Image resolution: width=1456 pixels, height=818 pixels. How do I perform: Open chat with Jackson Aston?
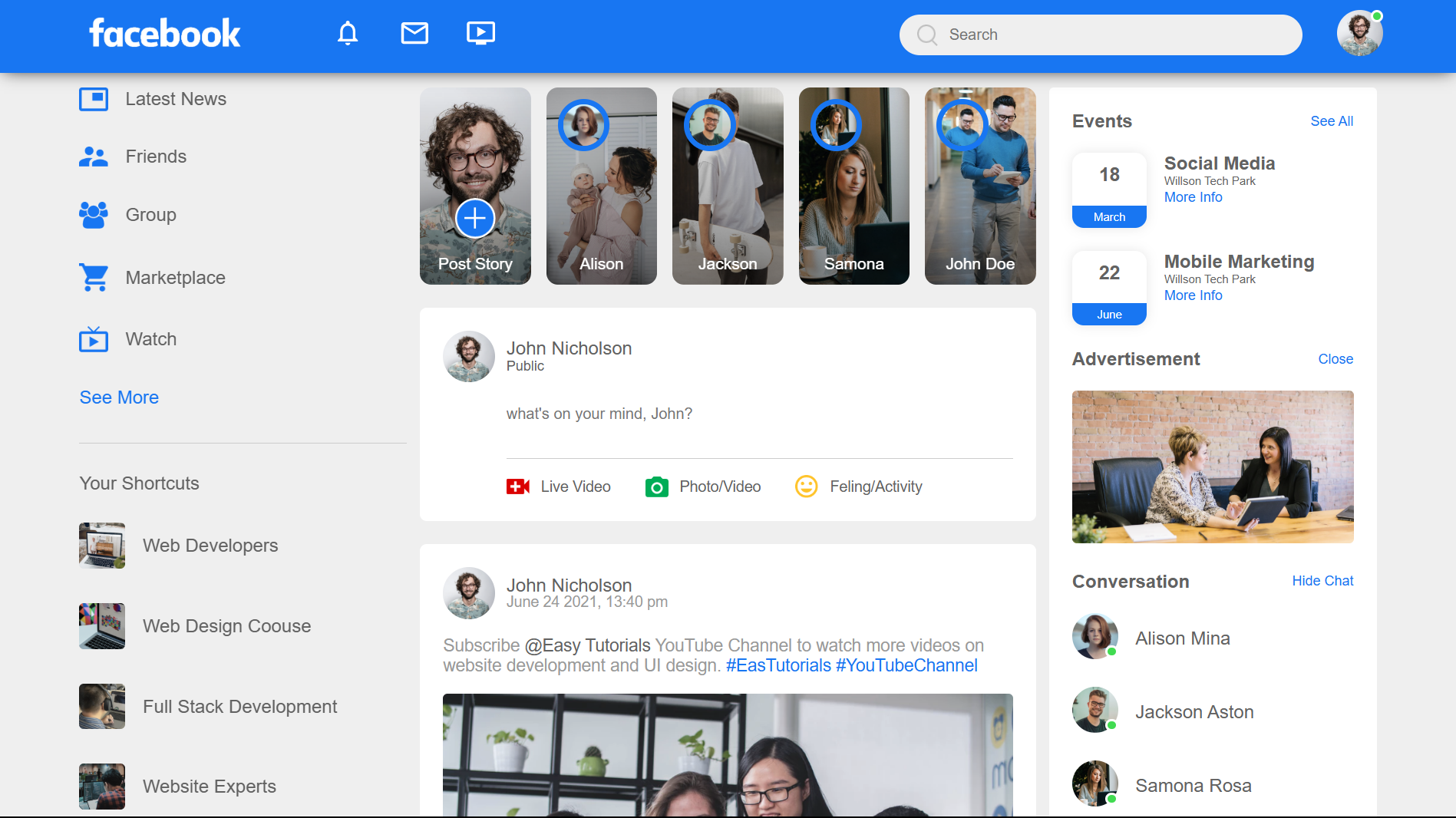click(1194, 712)
